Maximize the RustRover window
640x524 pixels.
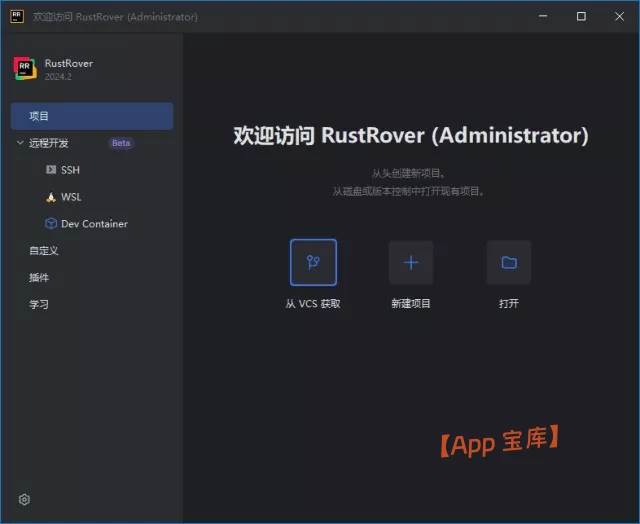point(581,16)
